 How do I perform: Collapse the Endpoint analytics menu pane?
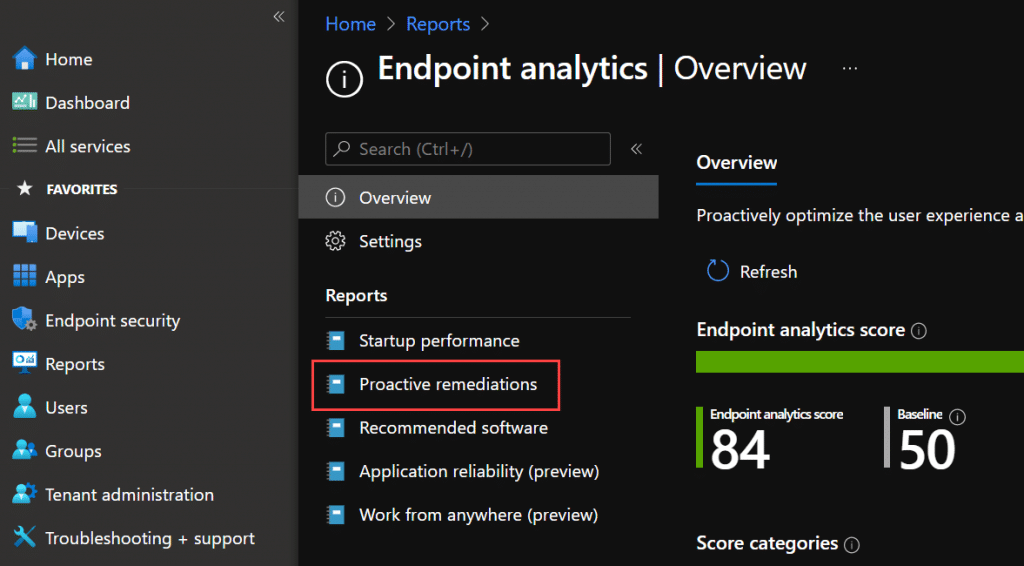point(636,149)
